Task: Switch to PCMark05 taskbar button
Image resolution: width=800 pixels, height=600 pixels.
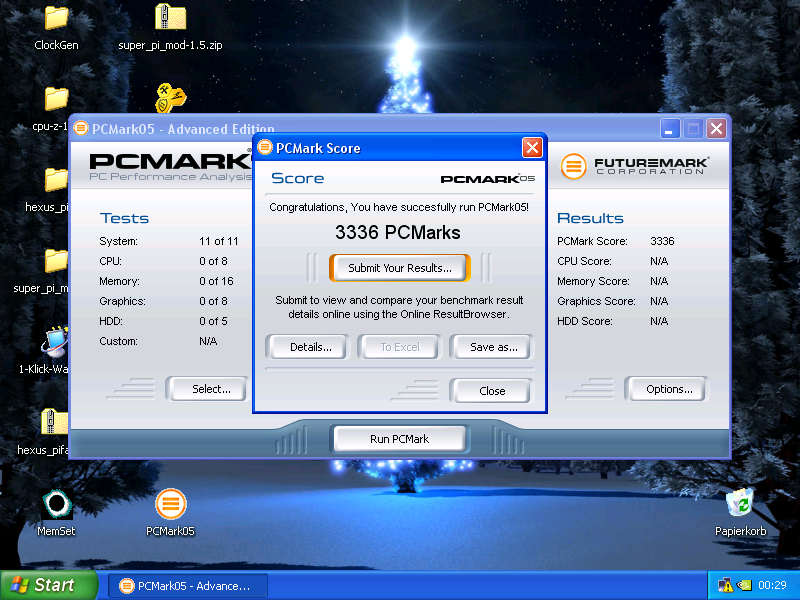Action: (x=188, y=586)
